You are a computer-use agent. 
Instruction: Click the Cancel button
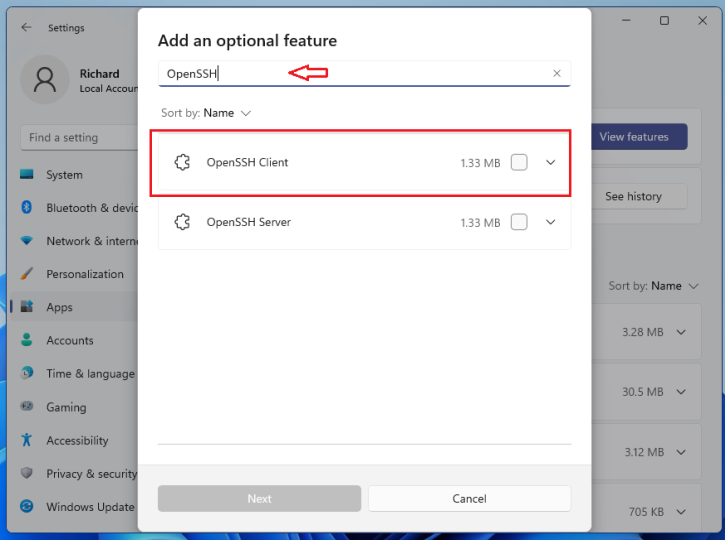coord(469,498)
